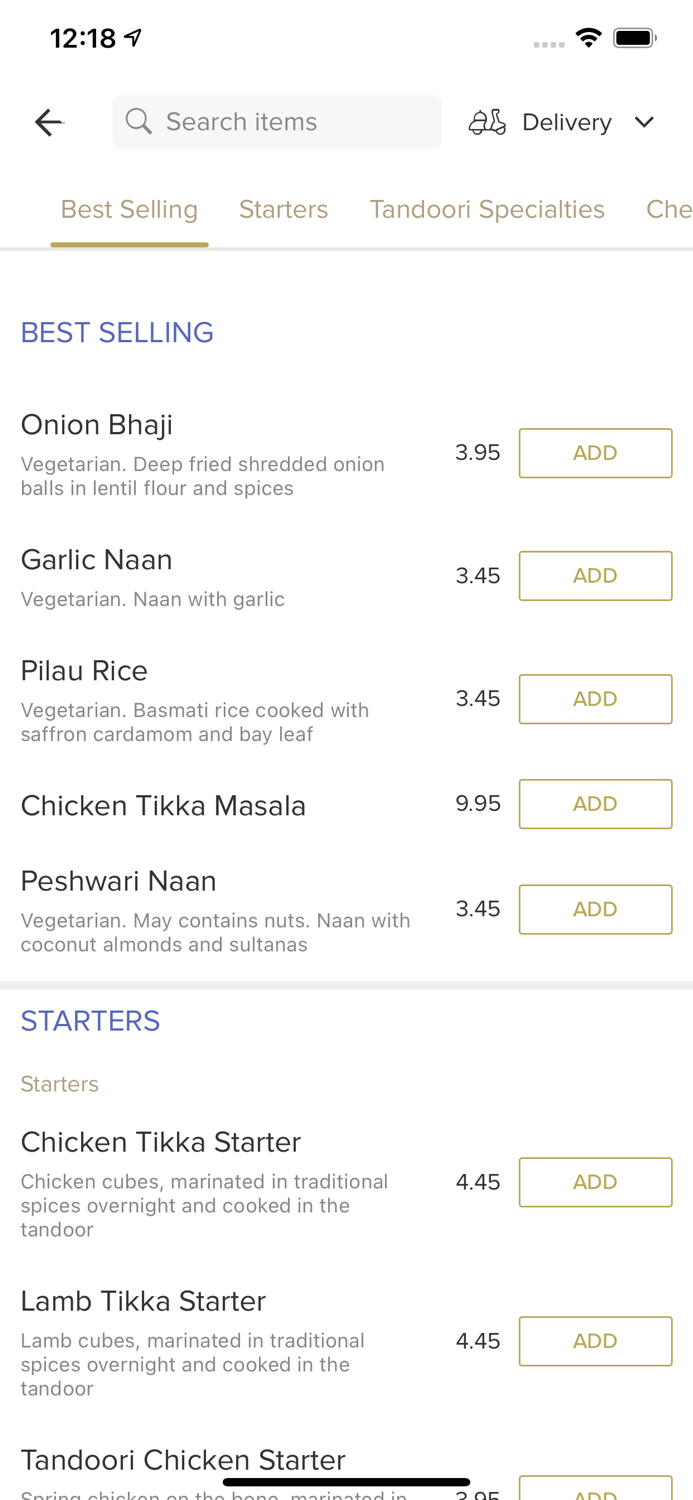
Task: Open the Tandoori Specialties tab
Action: click(487, 209)
